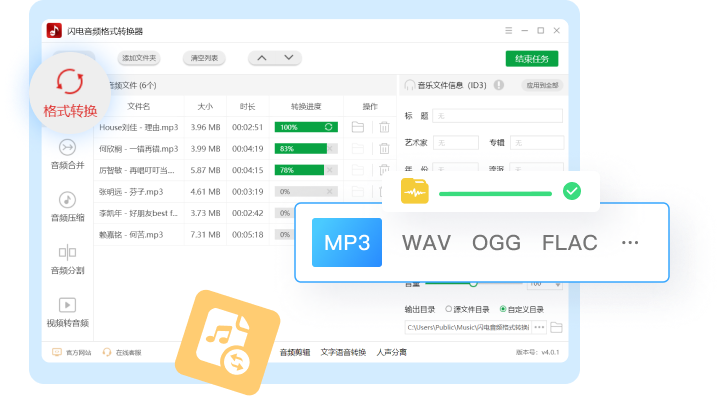Click the 大小 column header
Screen dimensions: 722x399
(x=205, y=106)
